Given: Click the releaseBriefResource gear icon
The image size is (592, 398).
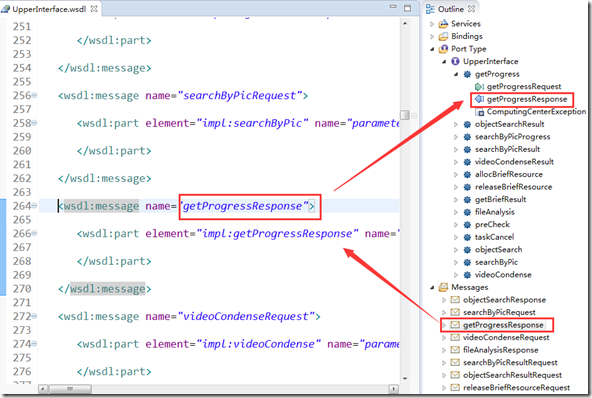Looking at the screenshot, I should tap(467, 187).
